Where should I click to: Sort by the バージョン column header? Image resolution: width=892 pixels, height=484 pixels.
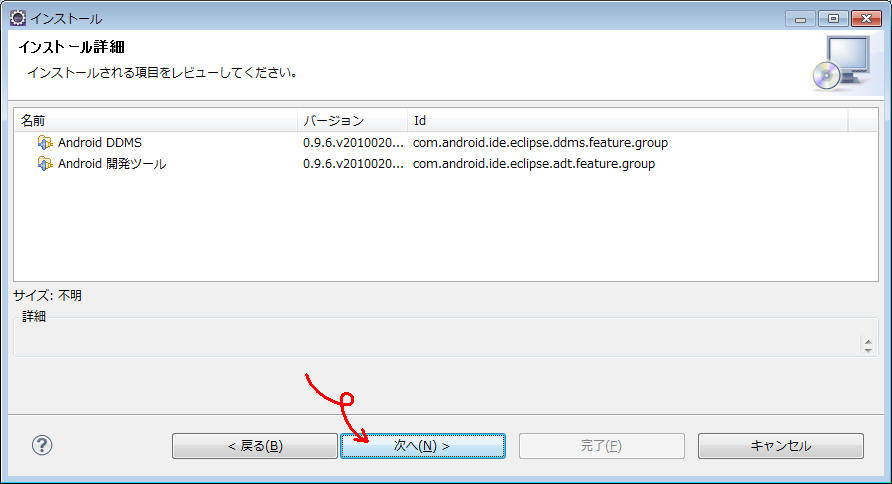pyautogui.click(x=352, y=121)
